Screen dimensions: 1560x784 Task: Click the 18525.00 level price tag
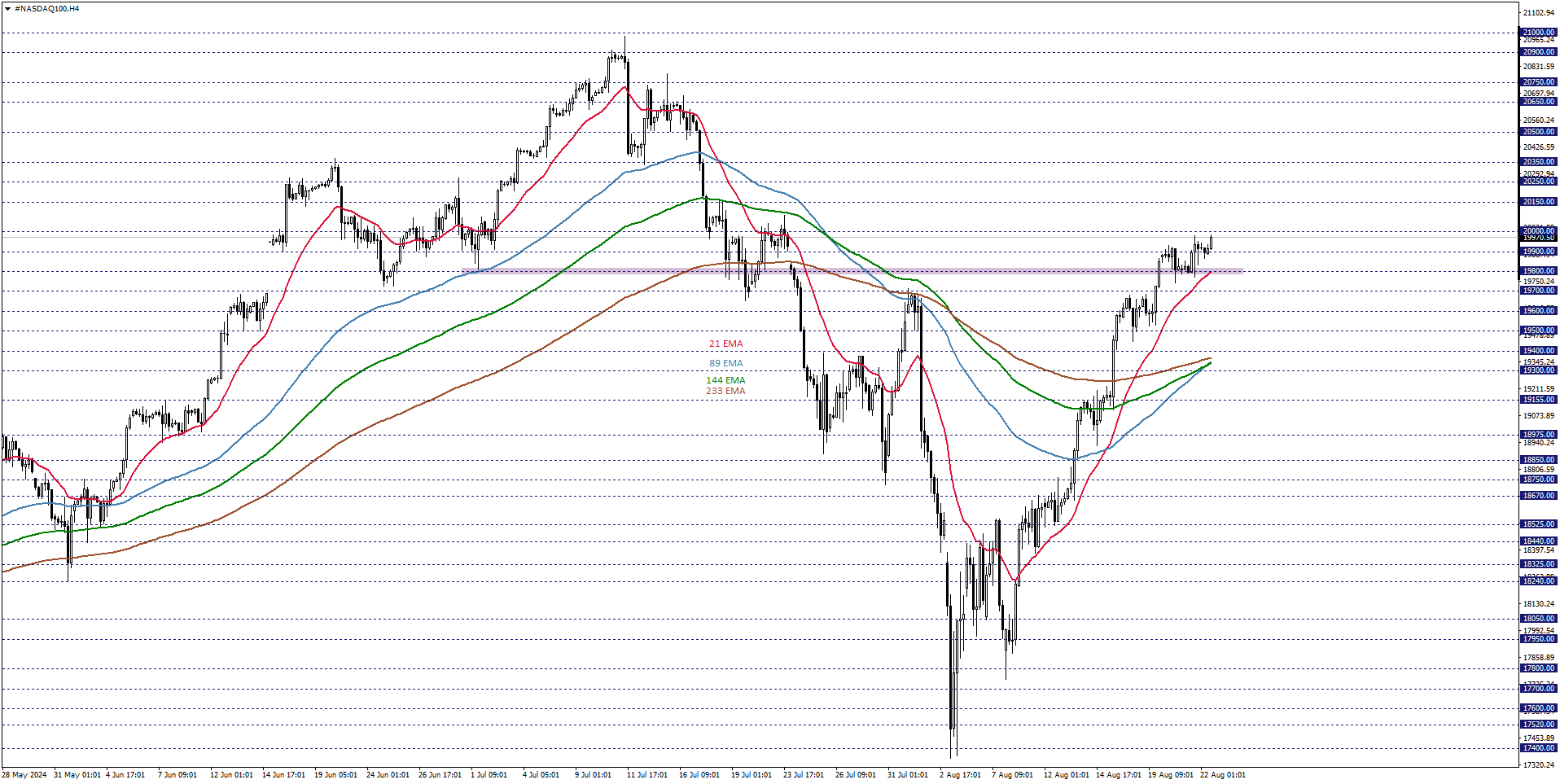coord(1538,524)
